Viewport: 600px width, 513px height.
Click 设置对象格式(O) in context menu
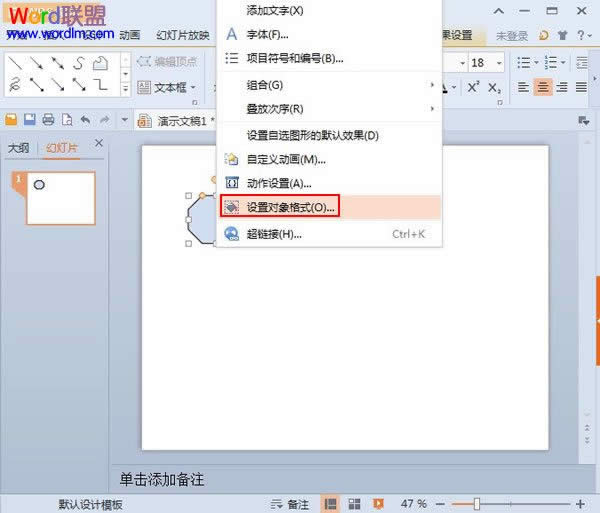click(x=290, y=208)
